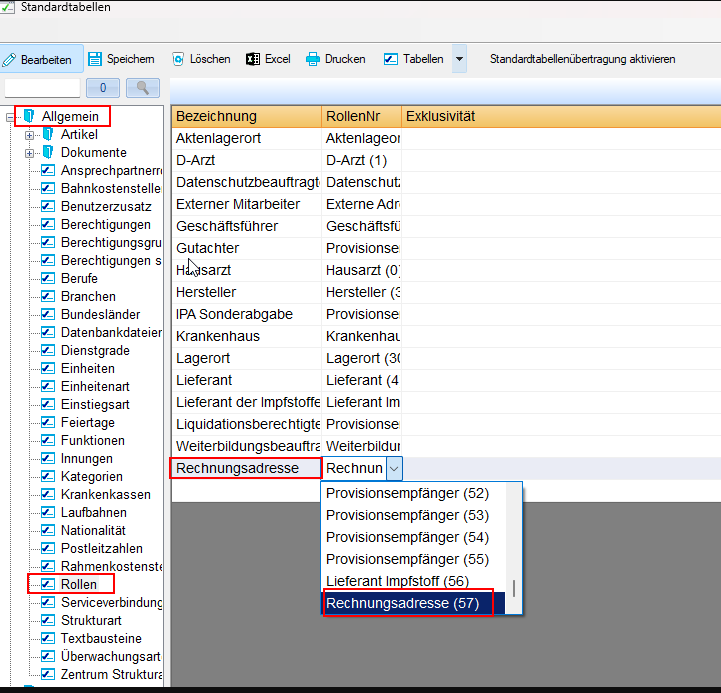721x693 pixels.
Task: Click the Standardtabellen window title icon
Action: (x=7, y=6)
